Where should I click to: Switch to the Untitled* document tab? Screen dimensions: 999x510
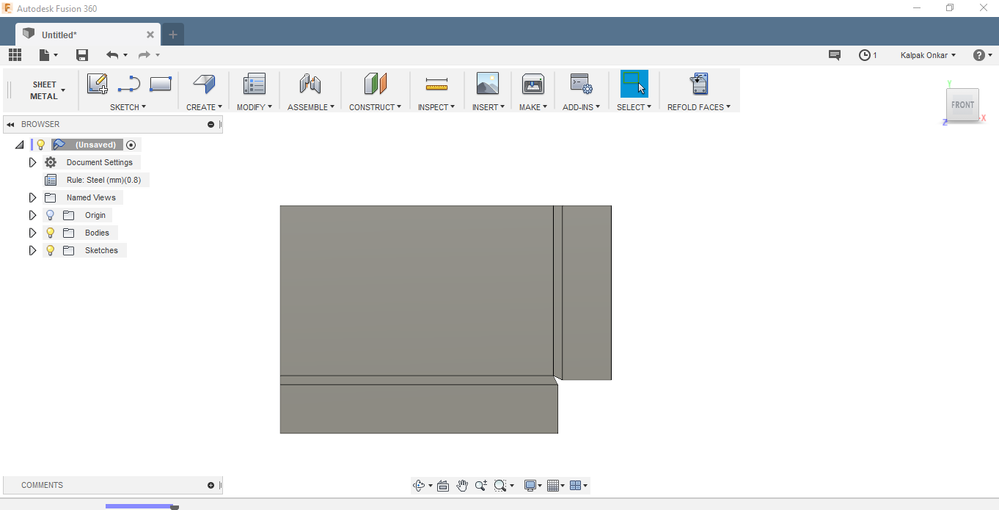[x=87, y=34]
